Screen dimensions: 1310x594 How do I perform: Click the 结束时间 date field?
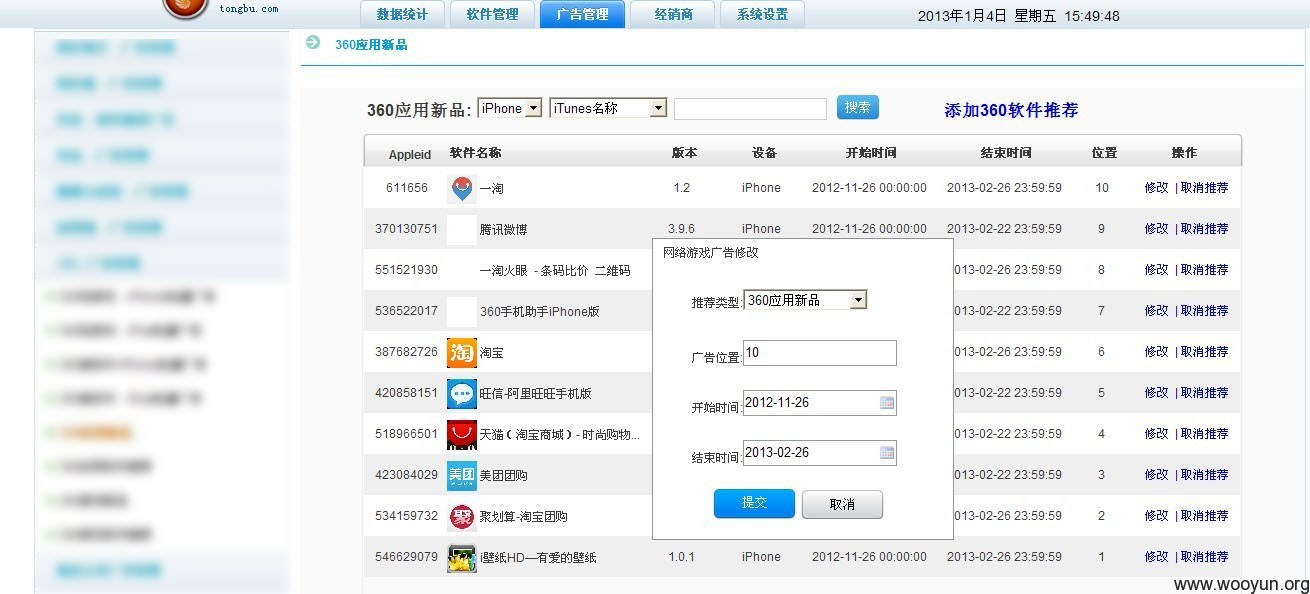click(x=820, y=452)
